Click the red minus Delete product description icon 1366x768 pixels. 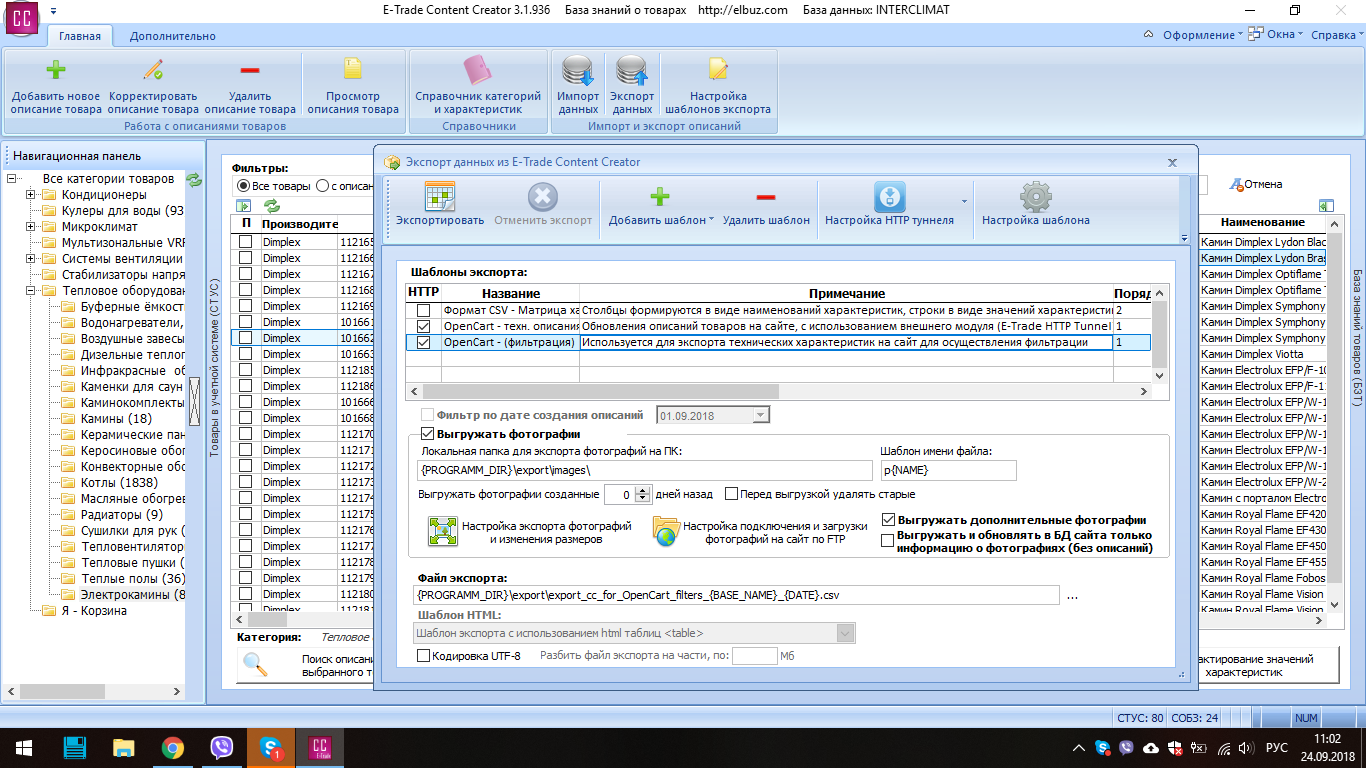[250, 69]
